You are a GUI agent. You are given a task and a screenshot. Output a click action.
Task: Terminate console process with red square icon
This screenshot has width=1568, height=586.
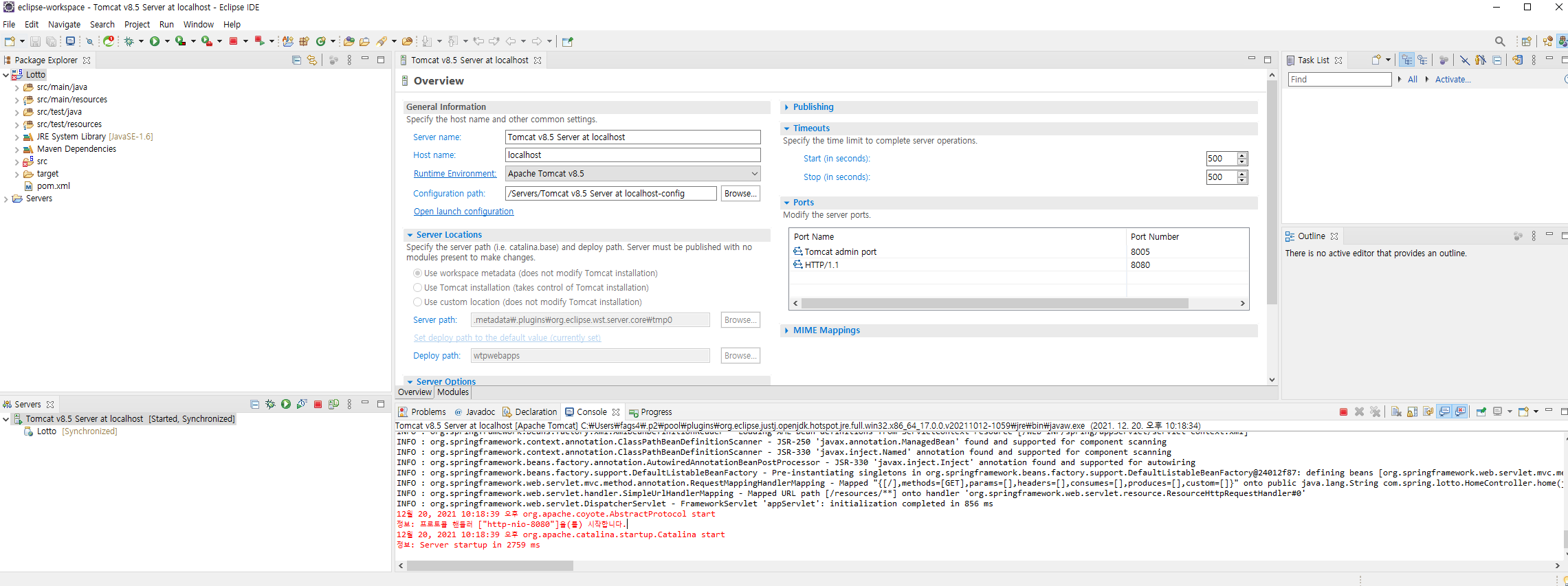click(x=1343, y=412)
